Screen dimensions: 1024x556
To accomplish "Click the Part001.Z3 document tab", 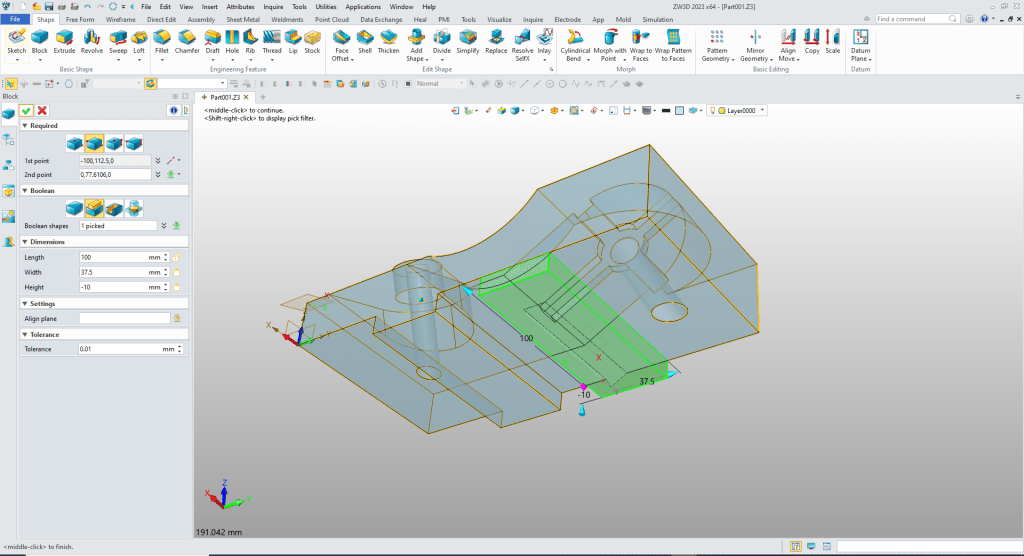I will (x=224, y=97).
